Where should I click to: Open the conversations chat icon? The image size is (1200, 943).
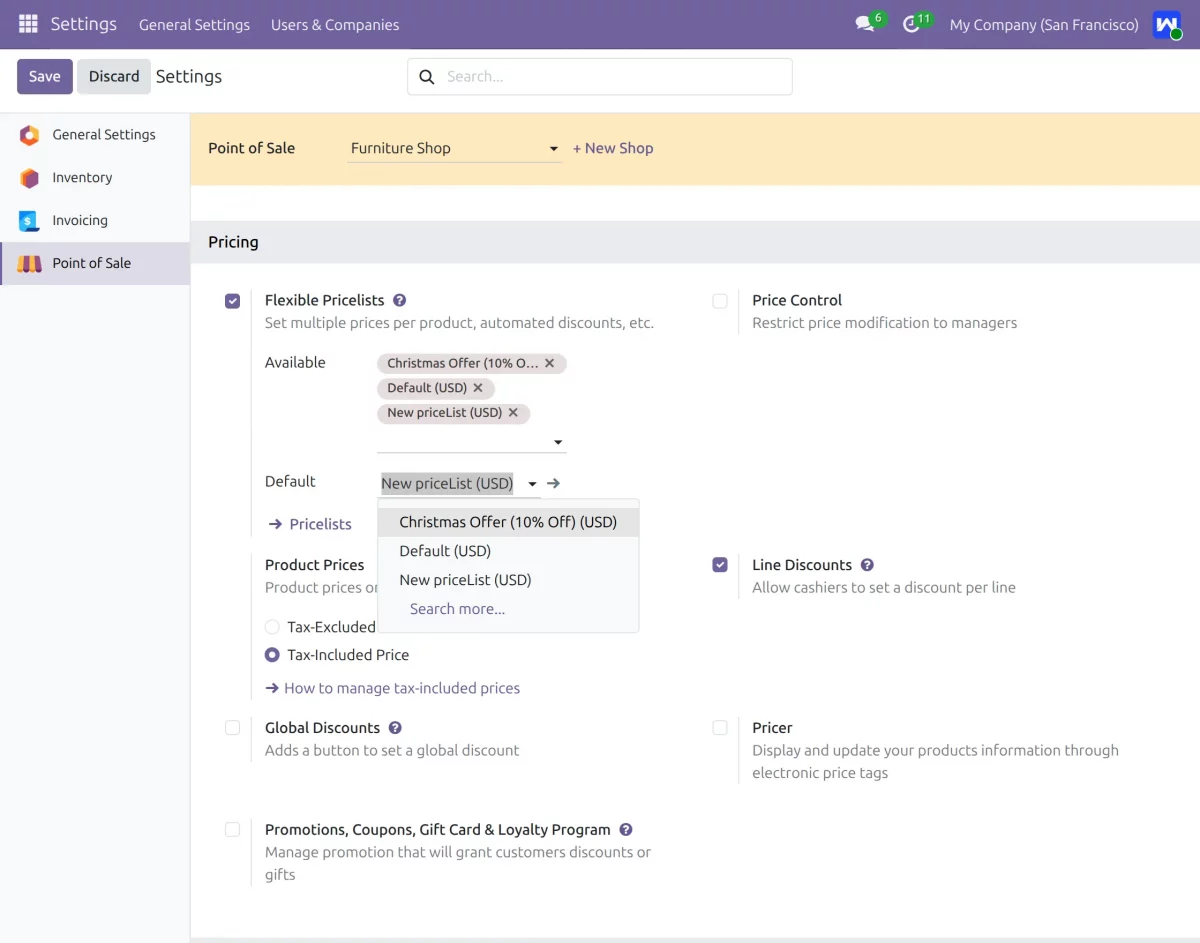click(x=865, y=24)
